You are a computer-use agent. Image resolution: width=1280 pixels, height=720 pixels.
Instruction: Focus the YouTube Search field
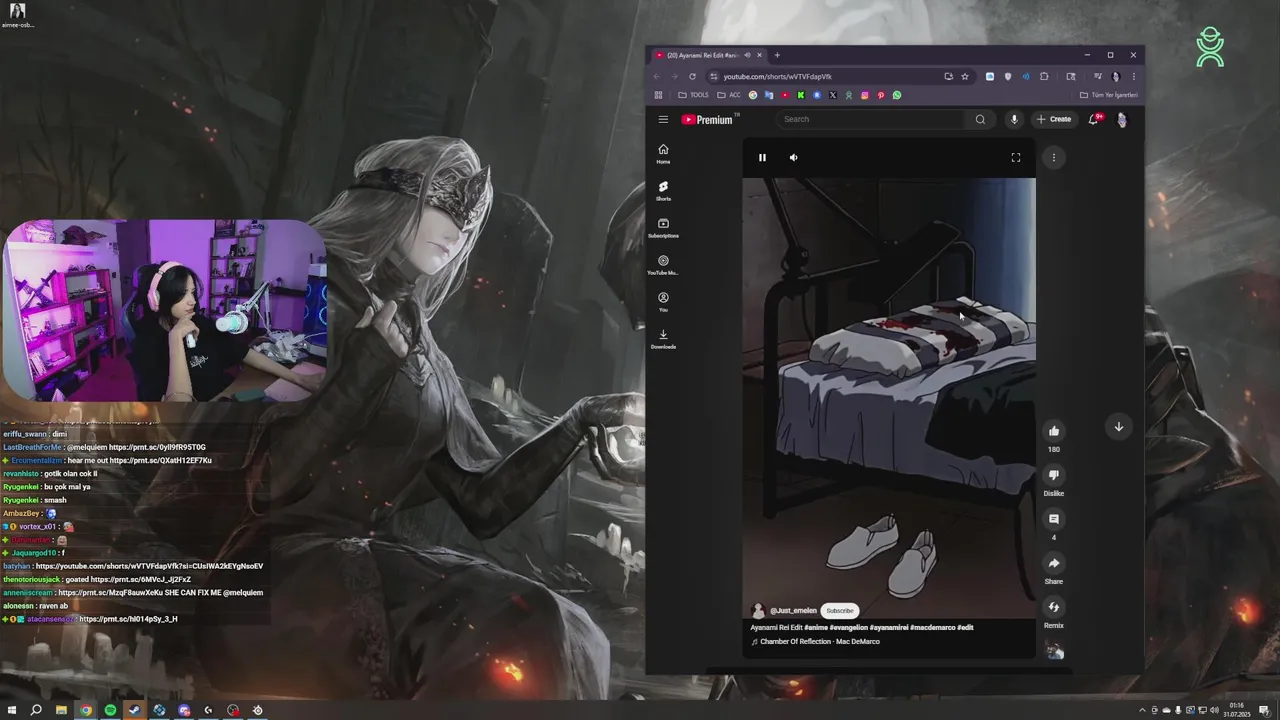click(870, 119)
